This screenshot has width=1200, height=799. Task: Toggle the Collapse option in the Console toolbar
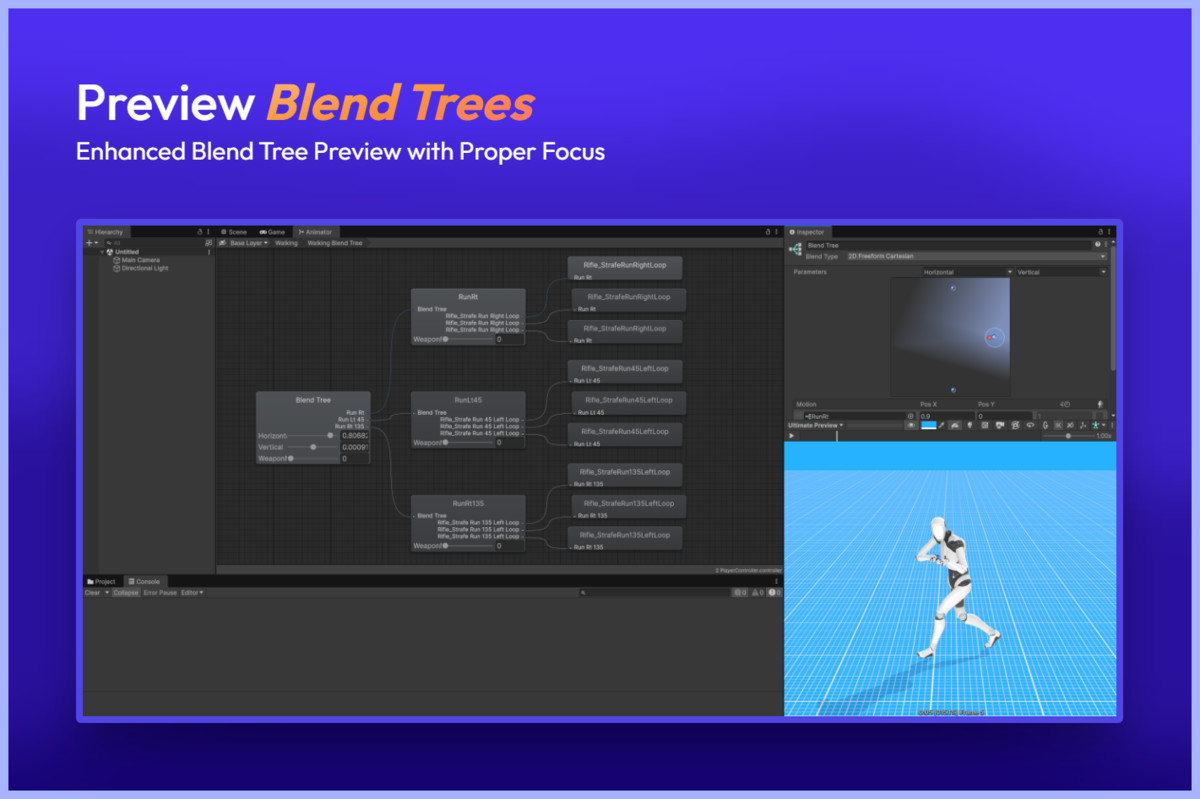click(x=127, y=592)
